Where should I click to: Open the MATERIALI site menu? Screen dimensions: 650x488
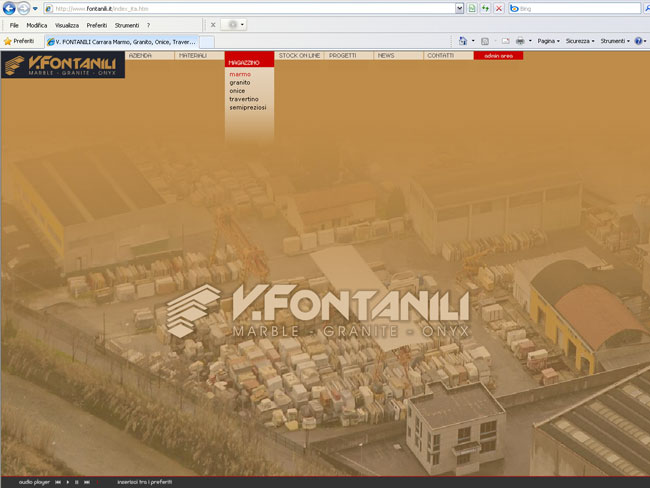199,56
